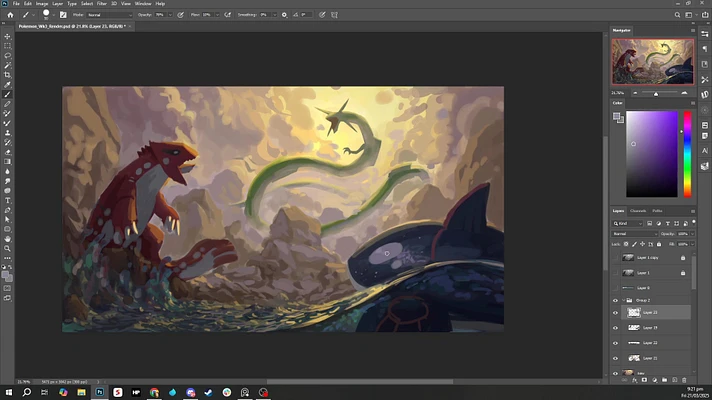712x400 pixels.
Task: Select the Hand tool
Action: 7,239
